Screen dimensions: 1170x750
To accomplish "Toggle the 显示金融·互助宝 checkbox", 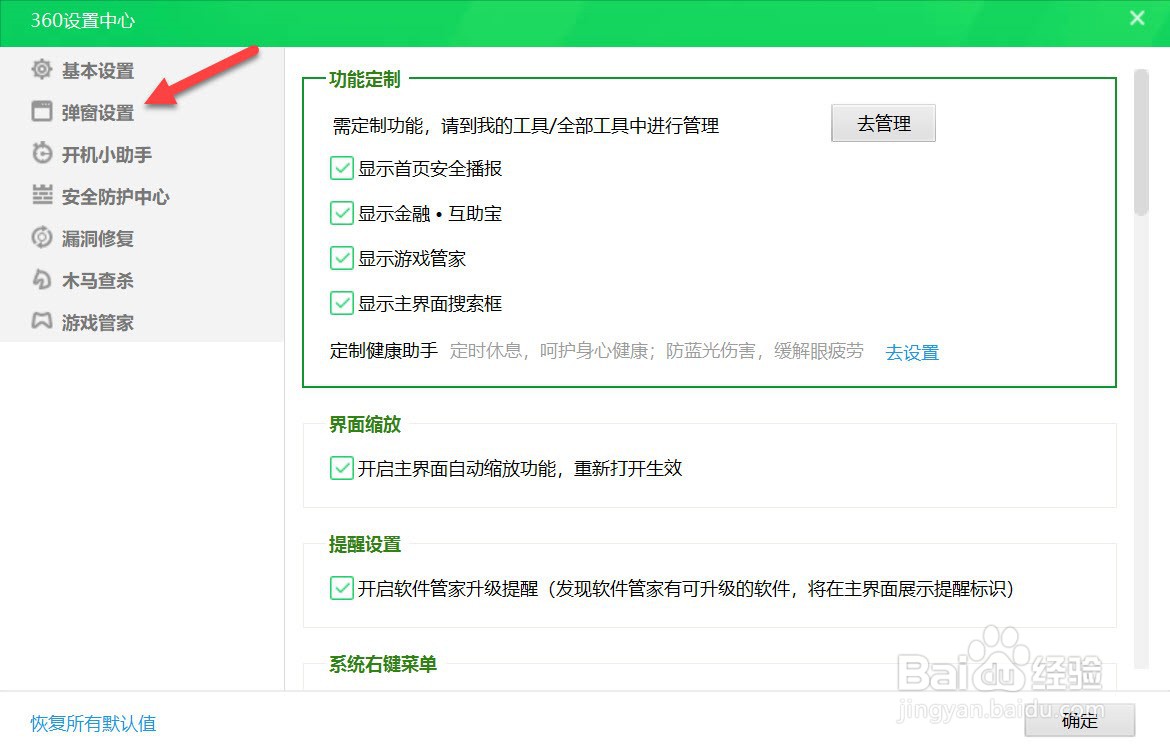I will coord(342,213).
